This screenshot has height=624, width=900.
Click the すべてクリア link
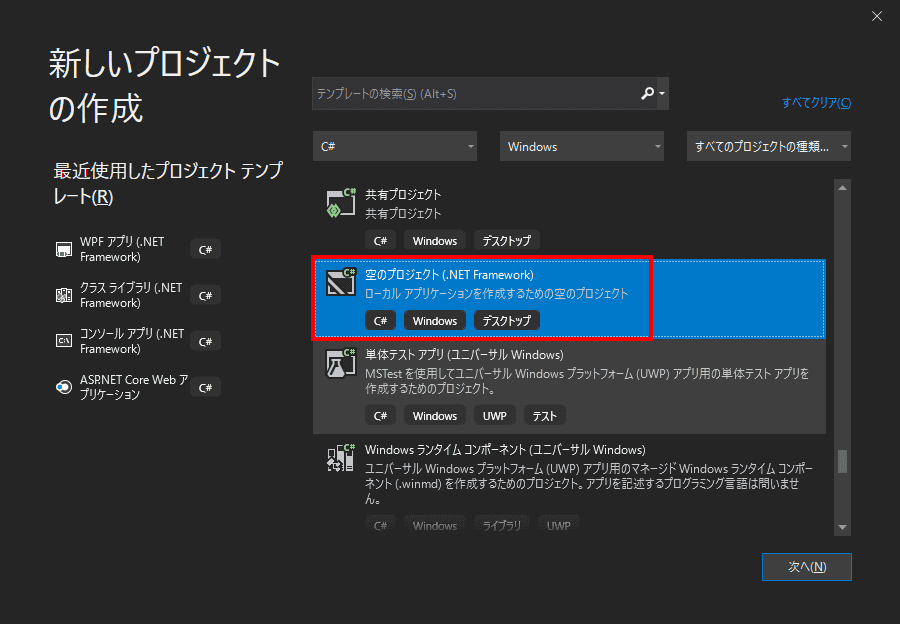tap(816, 102)
